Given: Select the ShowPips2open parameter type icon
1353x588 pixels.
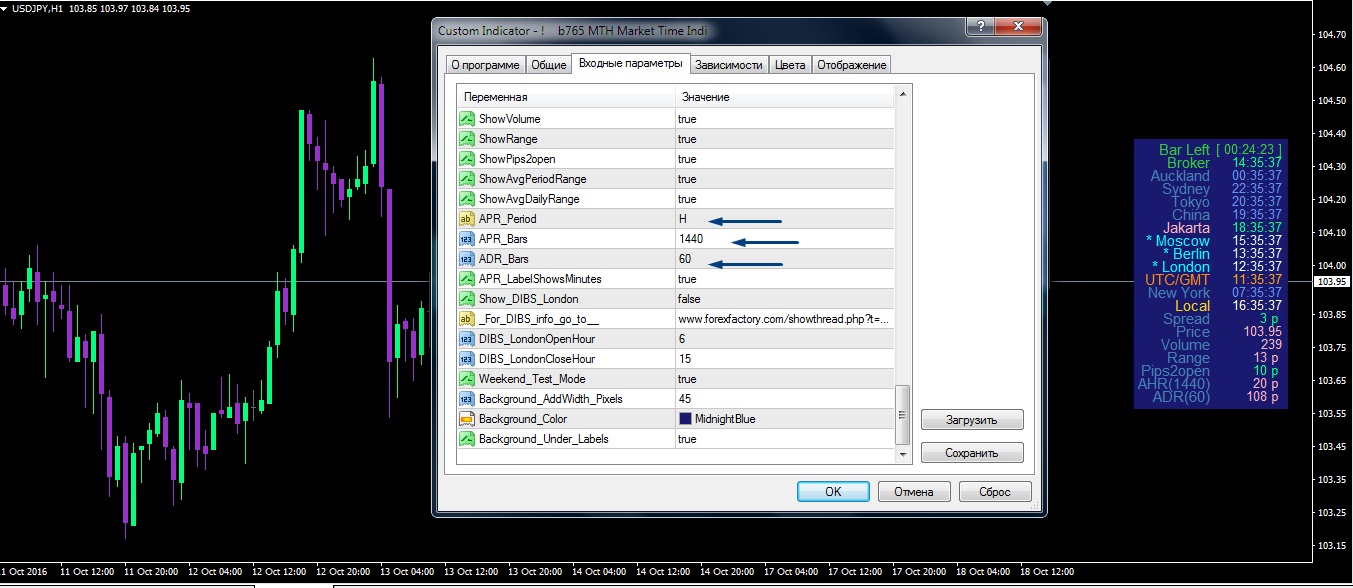Looking at the screenshot, I should 467,159.
